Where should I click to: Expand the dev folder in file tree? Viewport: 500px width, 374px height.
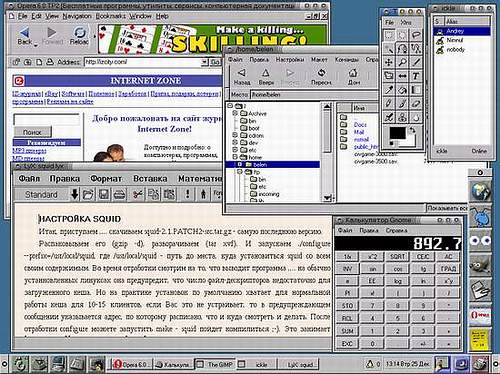point(235,143)
